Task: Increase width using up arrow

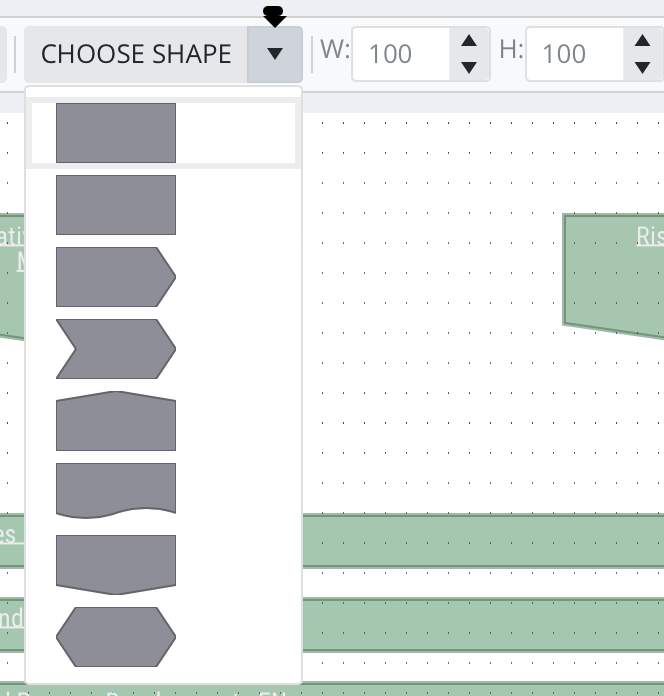Action: tap(468, 41)
